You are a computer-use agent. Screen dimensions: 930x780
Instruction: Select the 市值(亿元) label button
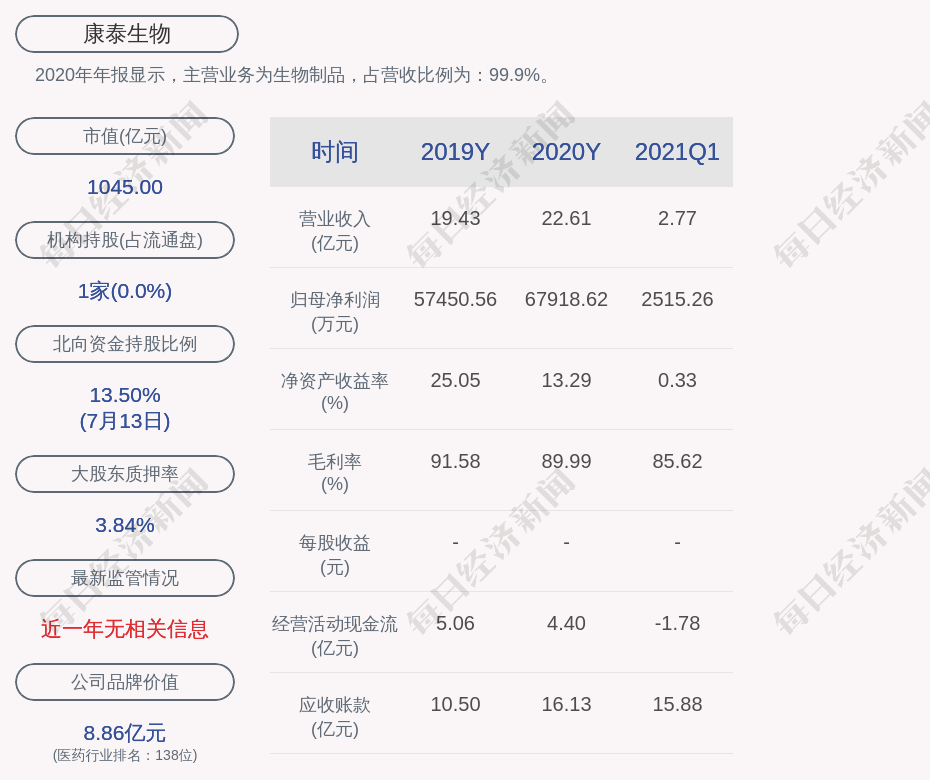tap(125, 136)
